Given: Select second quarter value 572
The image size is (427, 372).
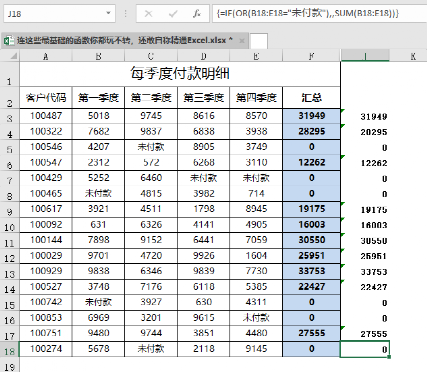Looking at the screenshot, I should point(151,163).
